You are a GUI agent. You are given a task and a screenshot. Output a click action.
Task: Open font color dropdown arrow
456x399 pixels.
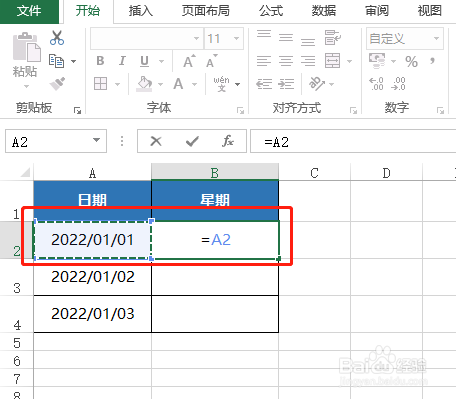click(194, 84)
